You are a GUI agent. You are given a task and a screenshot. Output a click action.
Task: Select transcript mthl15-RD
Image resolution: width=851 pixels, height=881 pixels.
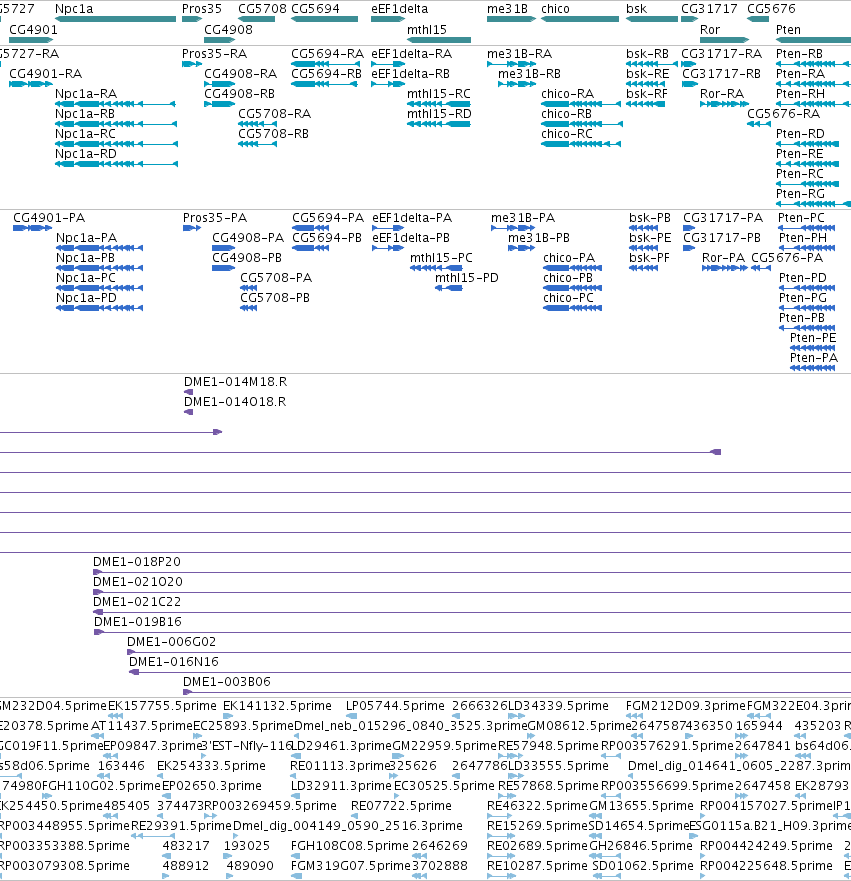[439, 114]
